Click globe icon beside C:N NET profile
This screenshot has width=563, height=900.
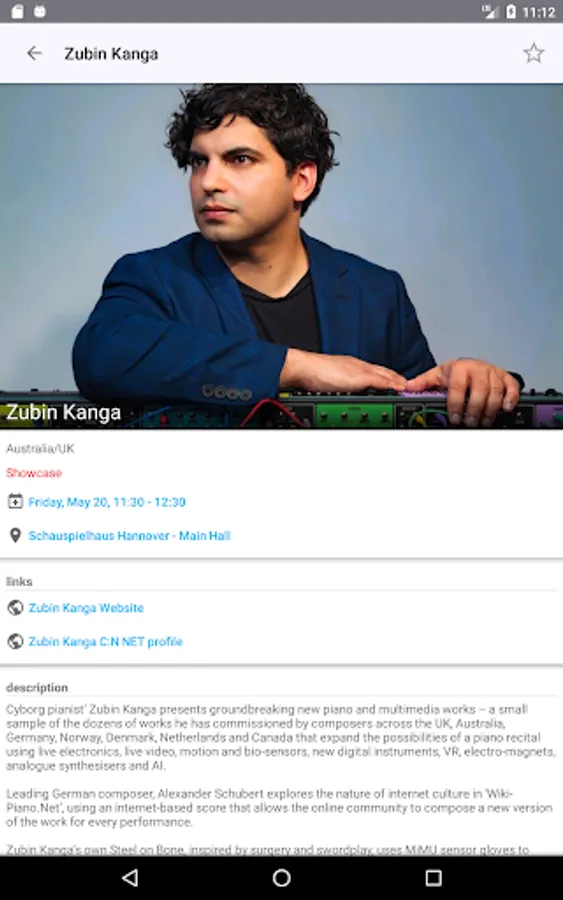click(15, 641)
